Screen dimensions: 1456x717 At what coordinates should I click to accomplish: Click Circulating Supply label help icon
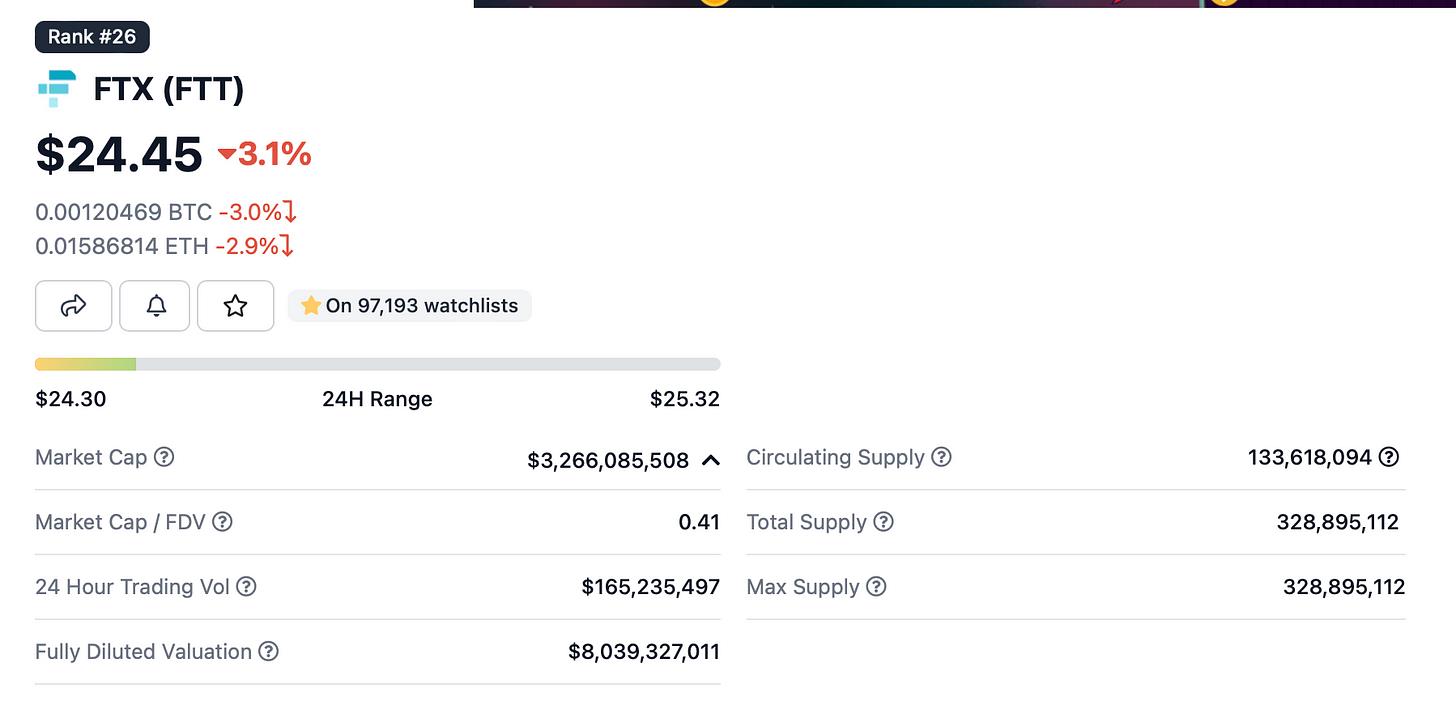pos(941,457)
